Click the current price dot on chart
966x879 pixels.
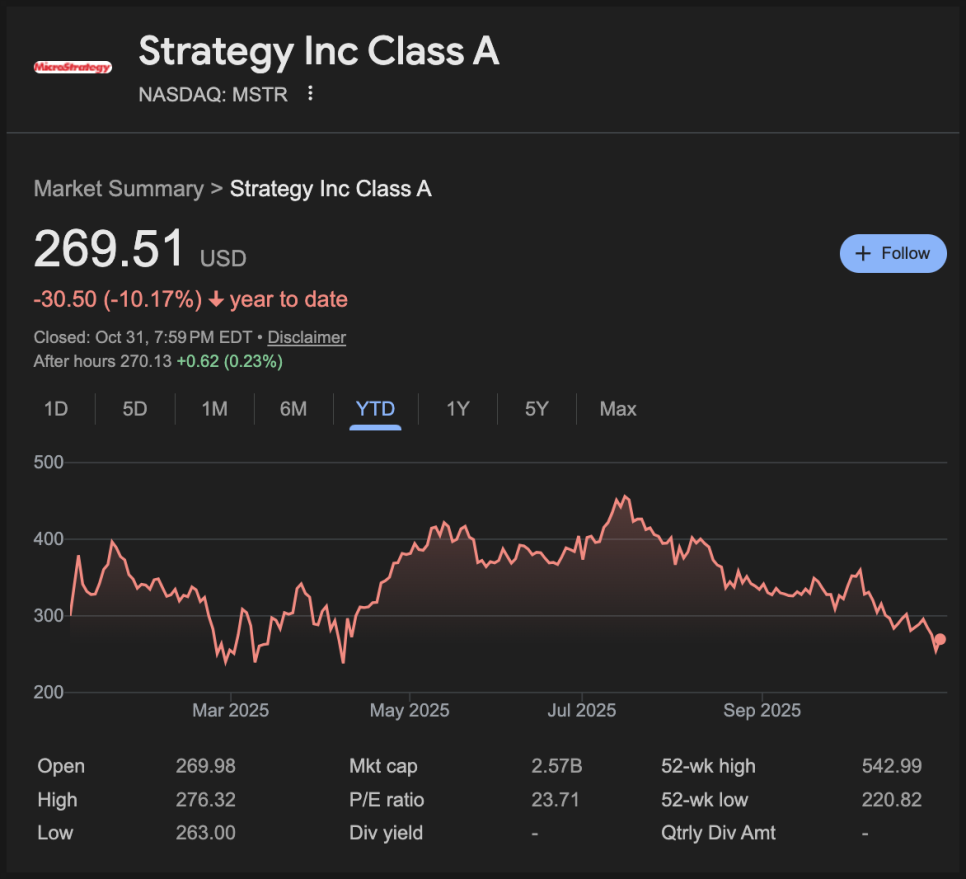940,640
